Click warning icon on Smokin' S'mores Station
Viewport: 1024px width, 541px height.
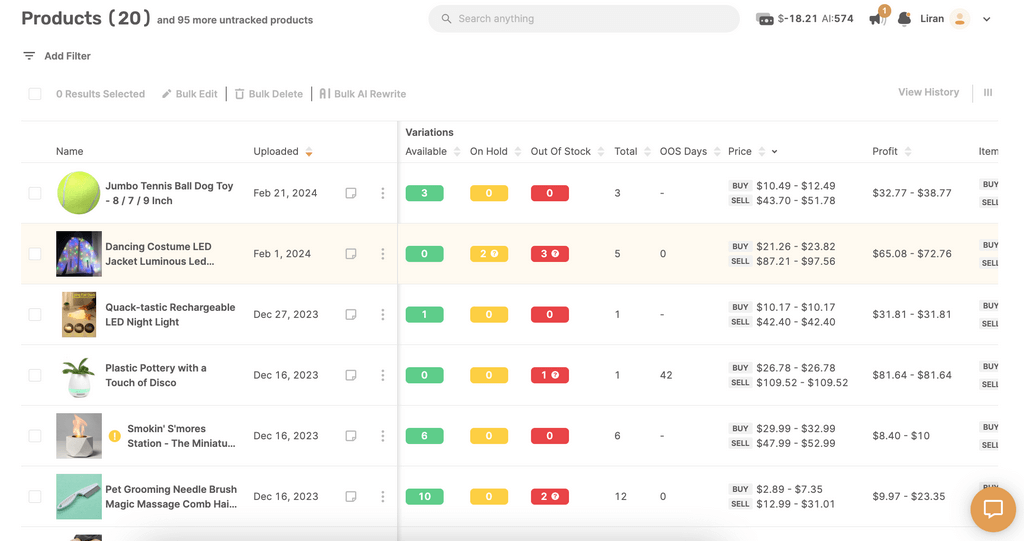(114, 436)
